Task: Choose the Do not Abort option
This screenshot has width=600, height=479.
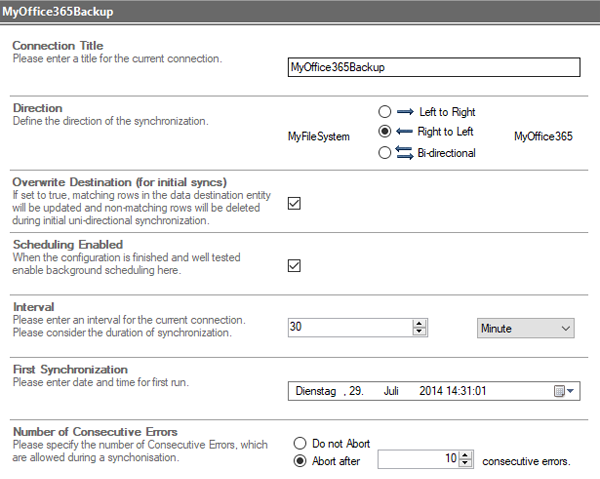Action: click(299, 442)
